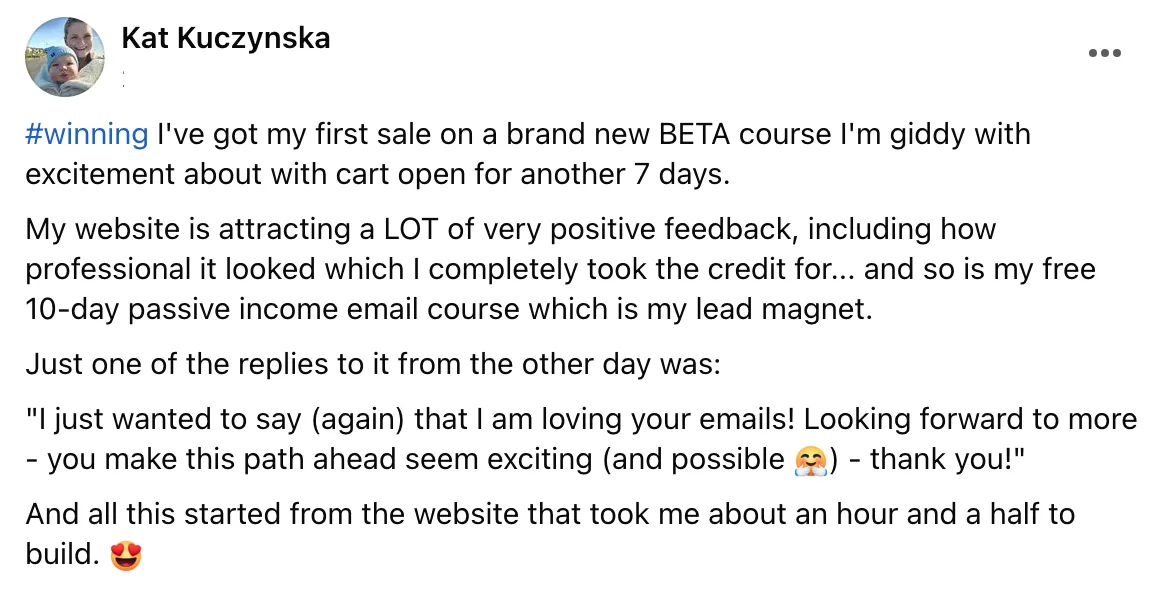Open the #winning hashtag link
The width and height of the screenshot is (1162, 590).
(87, 134)
